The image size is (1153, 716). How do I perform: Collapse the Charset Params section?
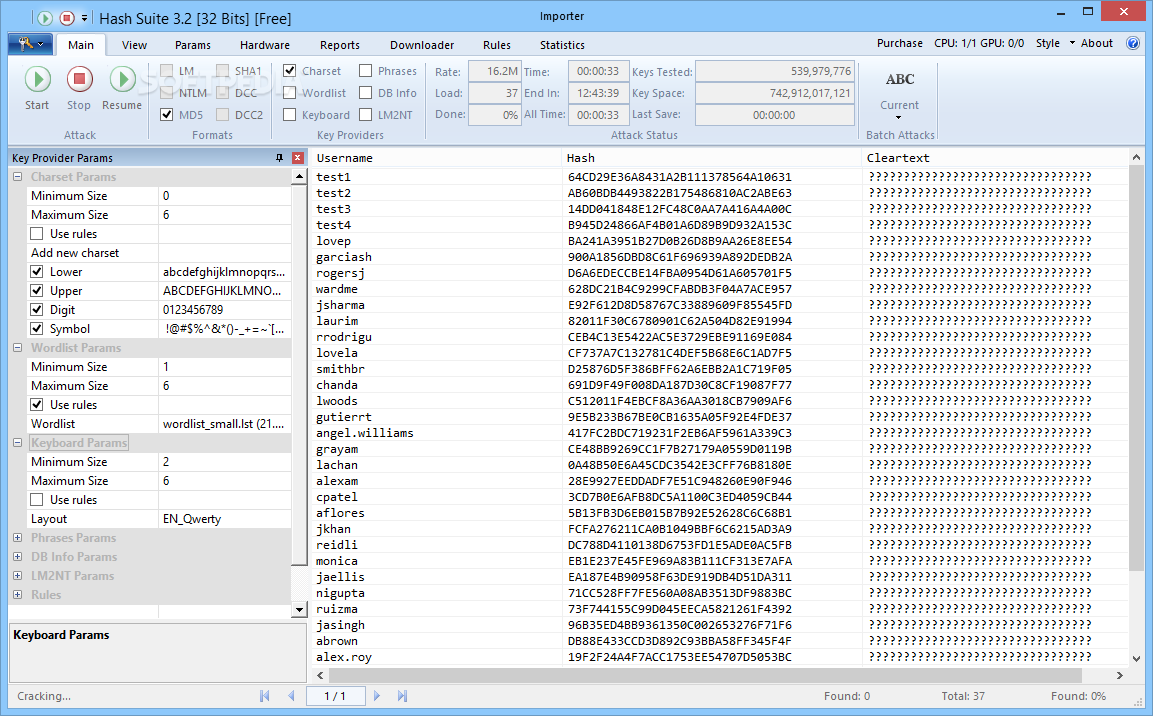pos(18,177)
